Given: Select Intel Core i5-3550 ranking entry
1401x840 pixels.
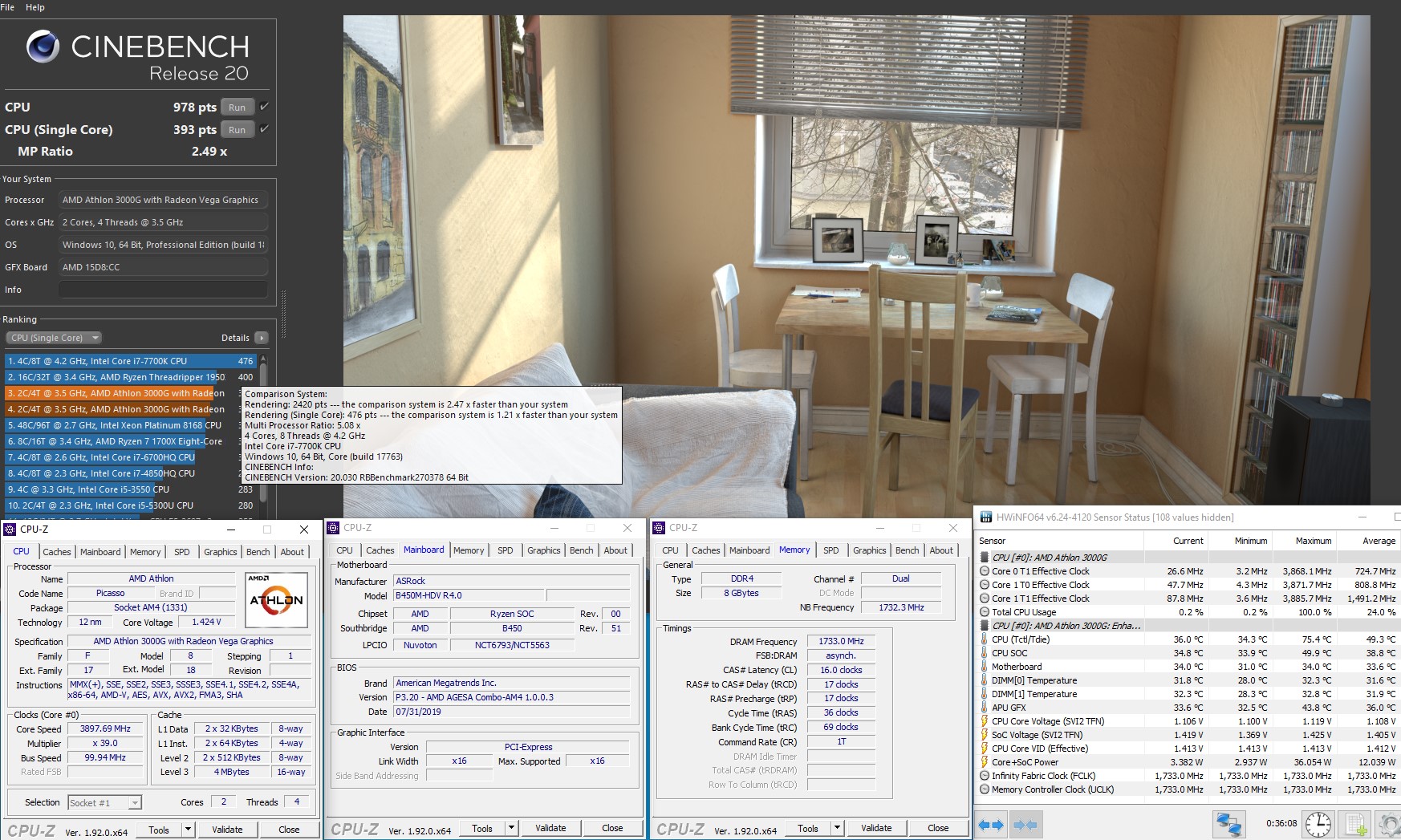Looking at the screenshot, I should click(x=130, y=489).
